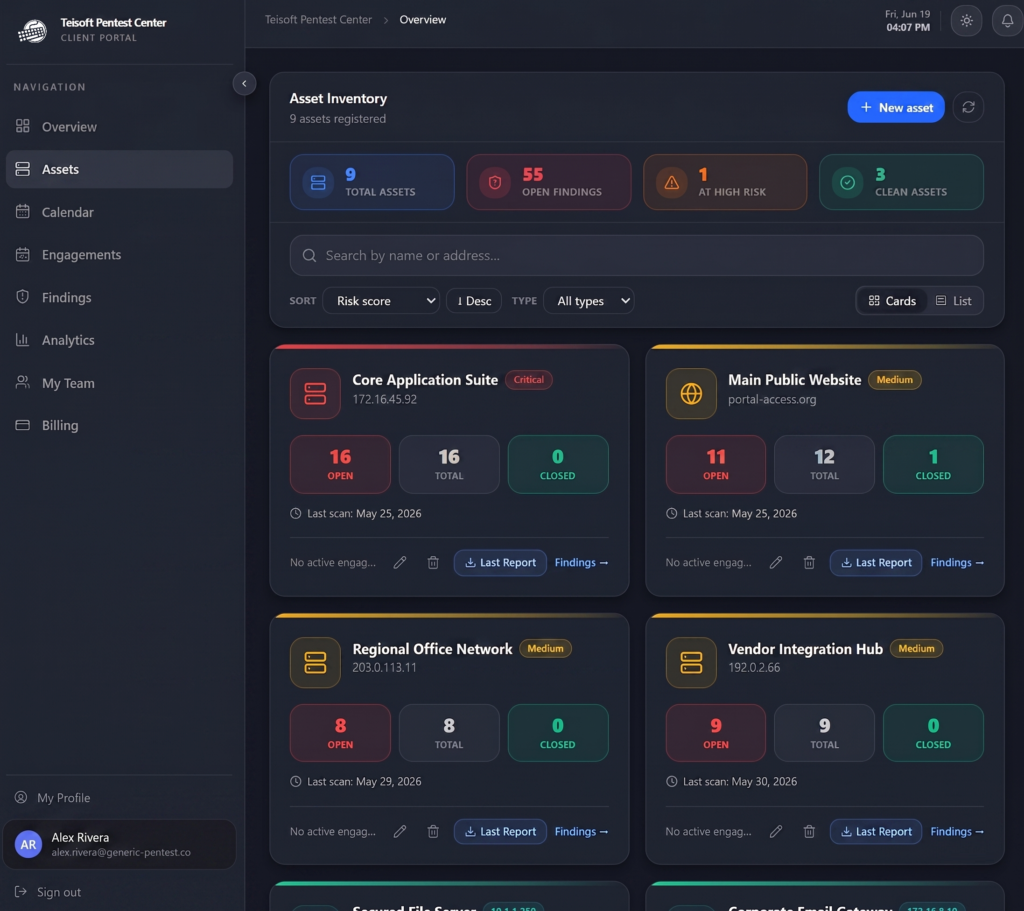This screenshot has height=911, width=1024.
Task: Edit the Main Public Website asset
Action: 776,562
